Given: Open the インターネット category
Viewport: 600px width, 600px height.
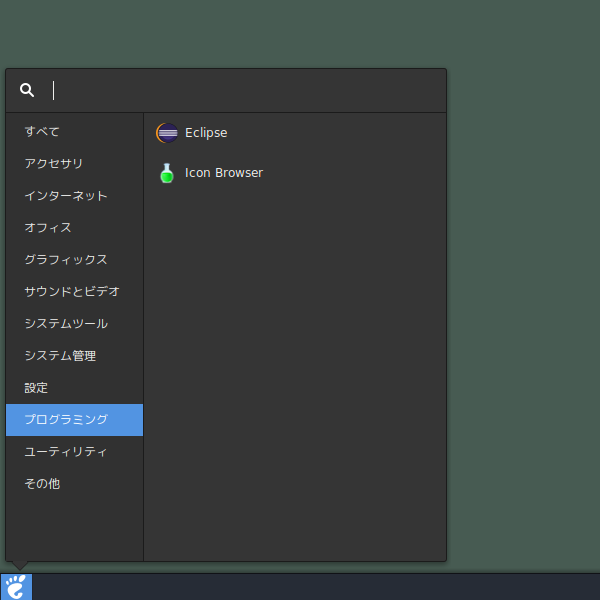Looking at the screenshot, I should point(75,196).
